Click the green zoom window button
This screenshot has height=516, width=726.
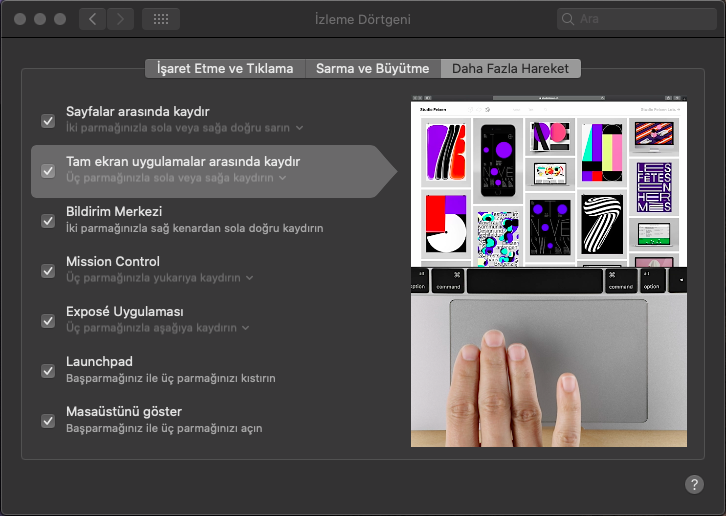[x=60, y=19]
